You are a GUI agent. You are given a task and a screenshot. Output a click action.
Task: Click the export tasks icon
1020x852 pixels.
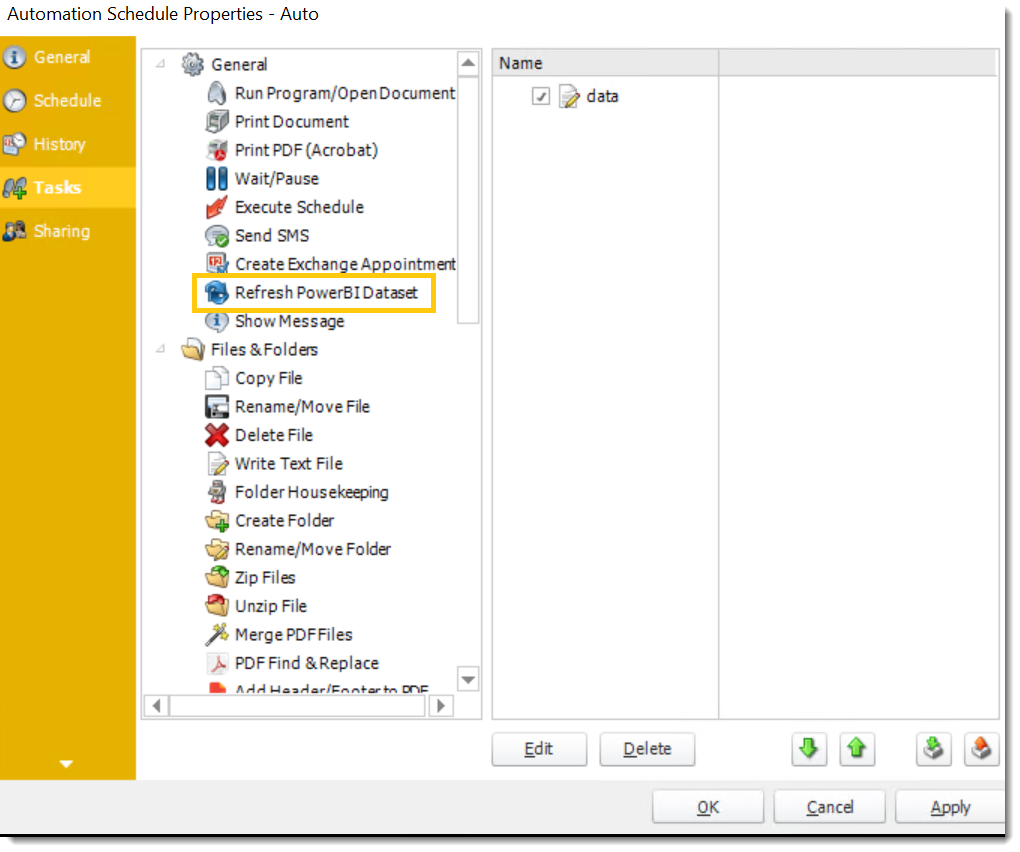point(981,748)
